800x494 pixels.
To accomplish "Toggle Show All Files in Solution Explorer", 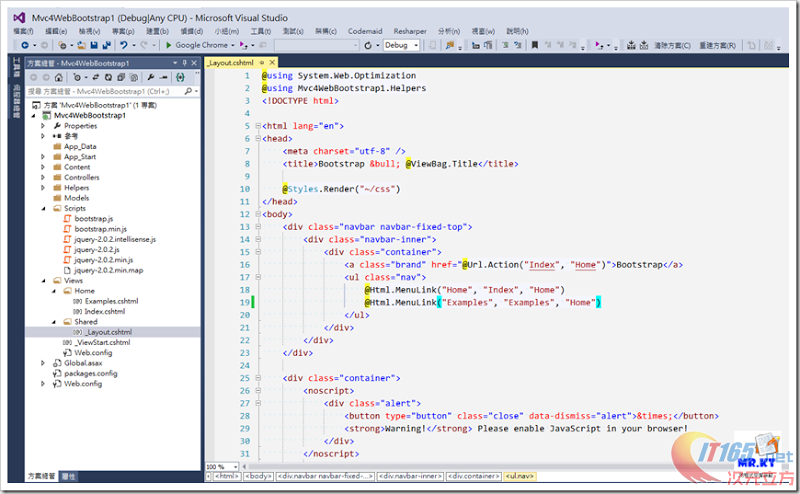I will [134, 78].
